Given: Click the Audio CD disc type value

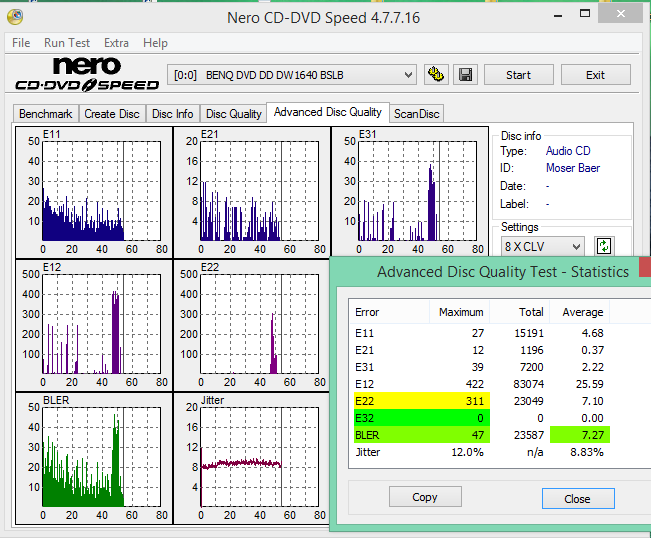Looking at the screenshot, I should (x=568, y=151).
